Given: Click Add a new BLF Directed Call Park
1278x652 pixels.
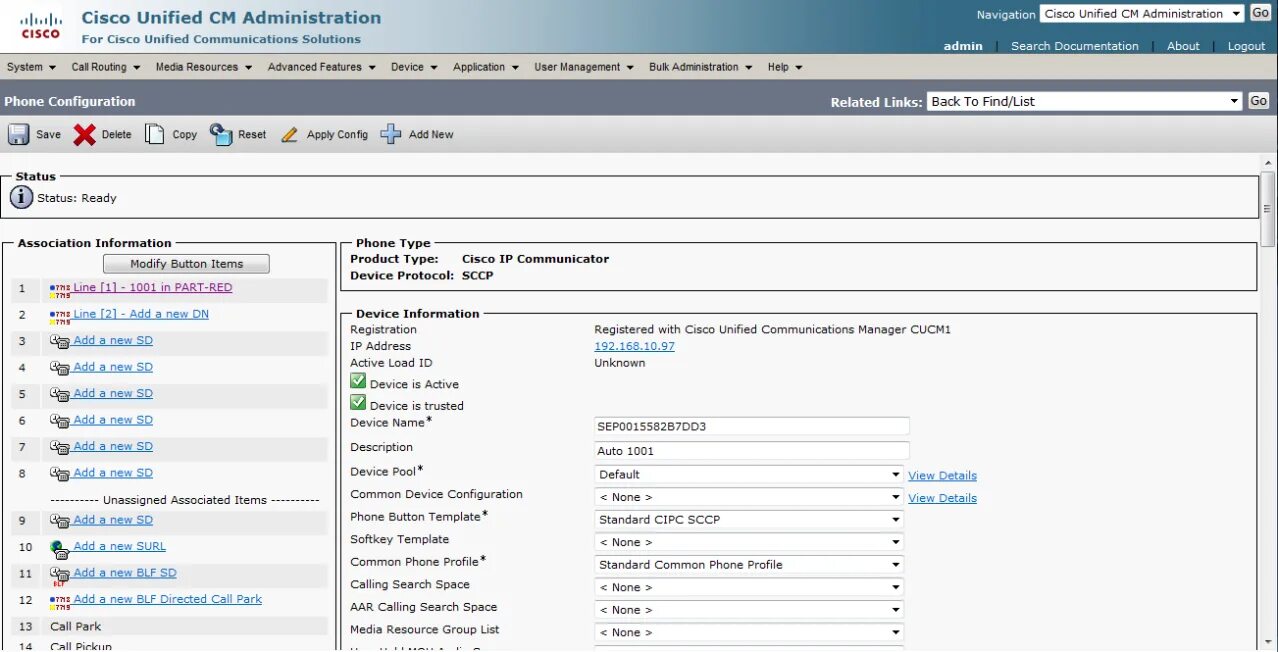Looking at the screenshot, I should click(168, 599).
